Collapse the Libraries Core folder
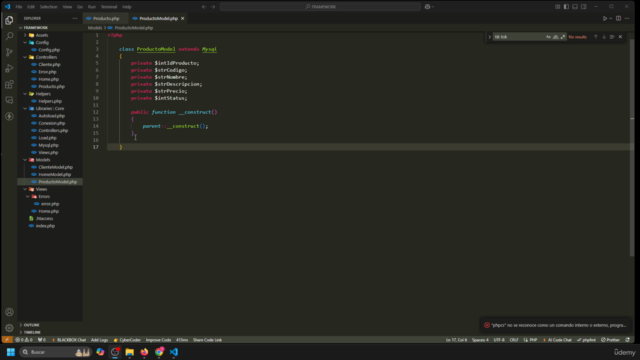The image size is (640, 360). pyautogui.click(x=49, y=109)
